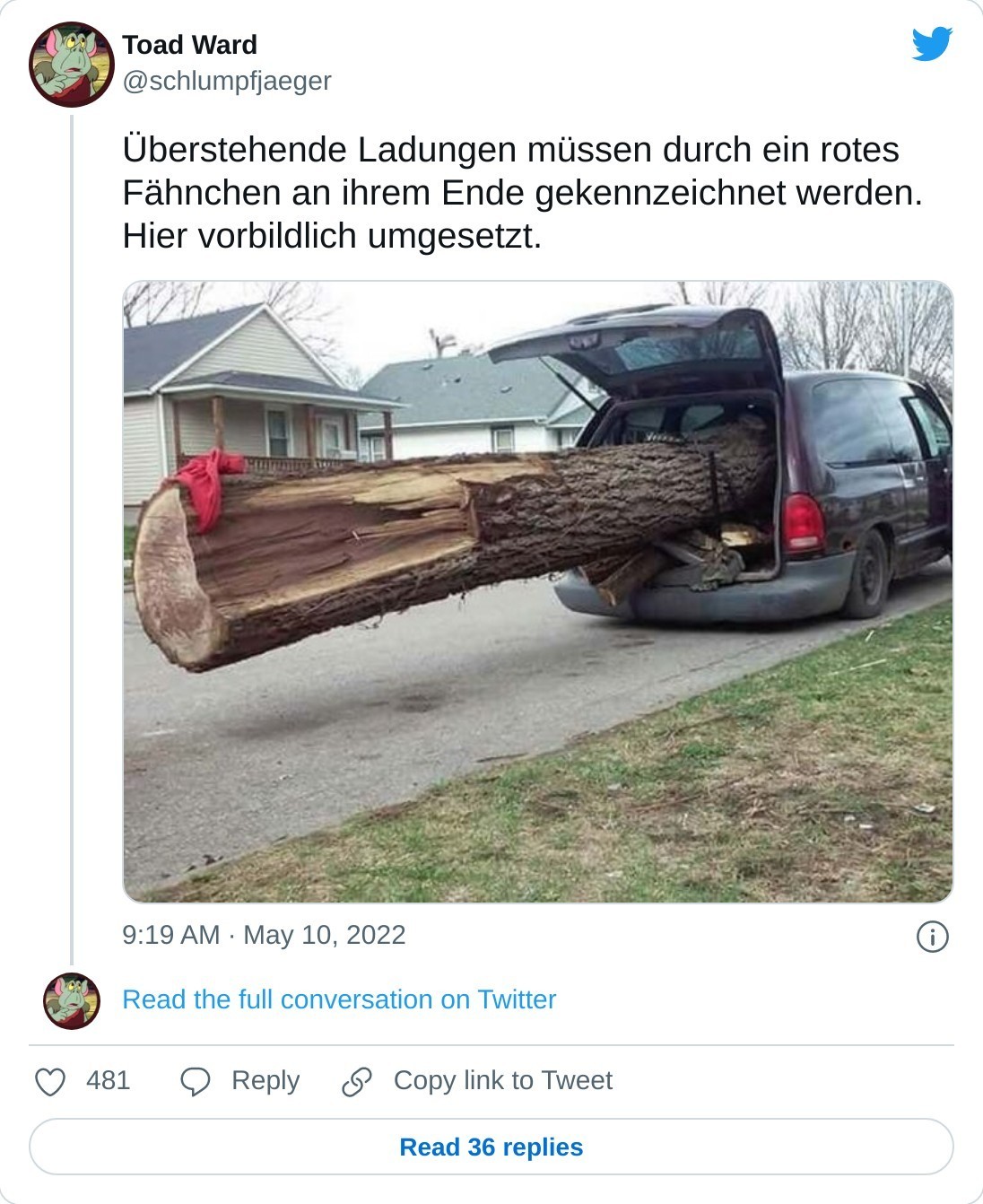Image resolution: width=983 pixels, height=1204 pixels.
Task: Click the reply speech bubble icon
Action: pos(196,1081)
